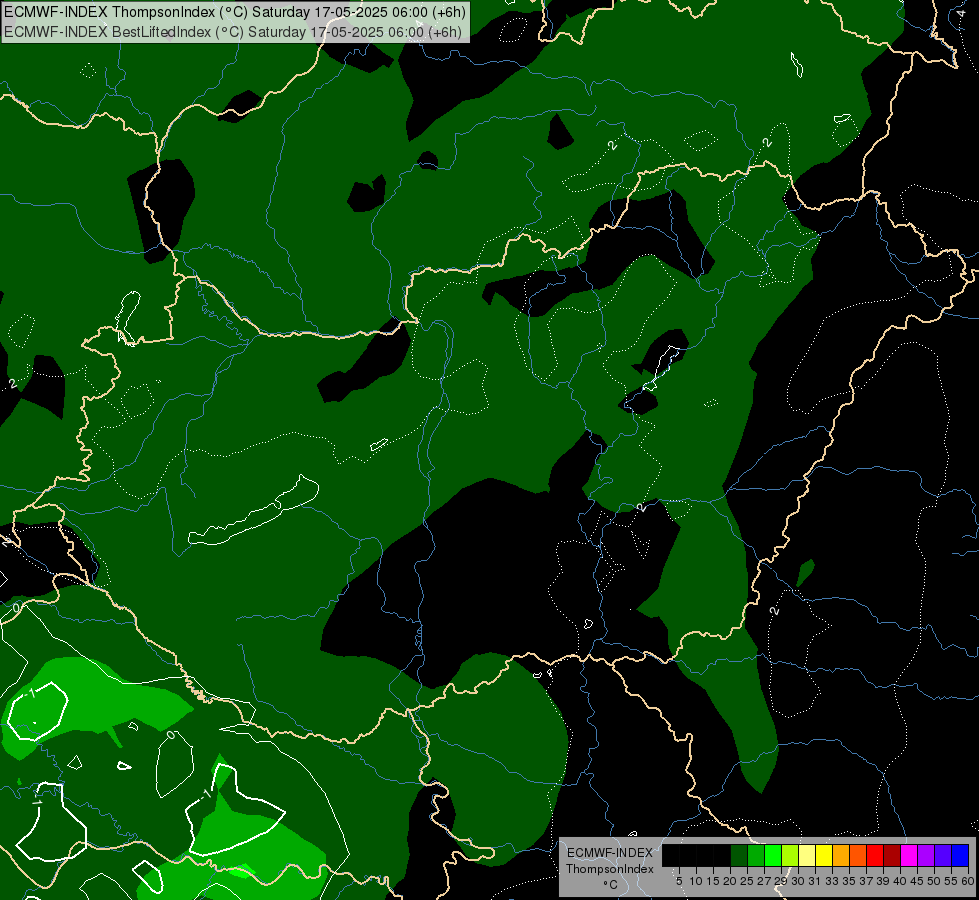Click legend tick value '10'
Viewport: 979px width, 900px height.
pyautogui.click(x=696, y=881)
